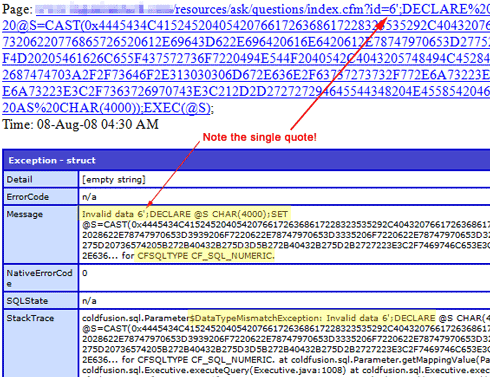
Task: Select the 'SQLState' row label
Action: click(41, 301)
